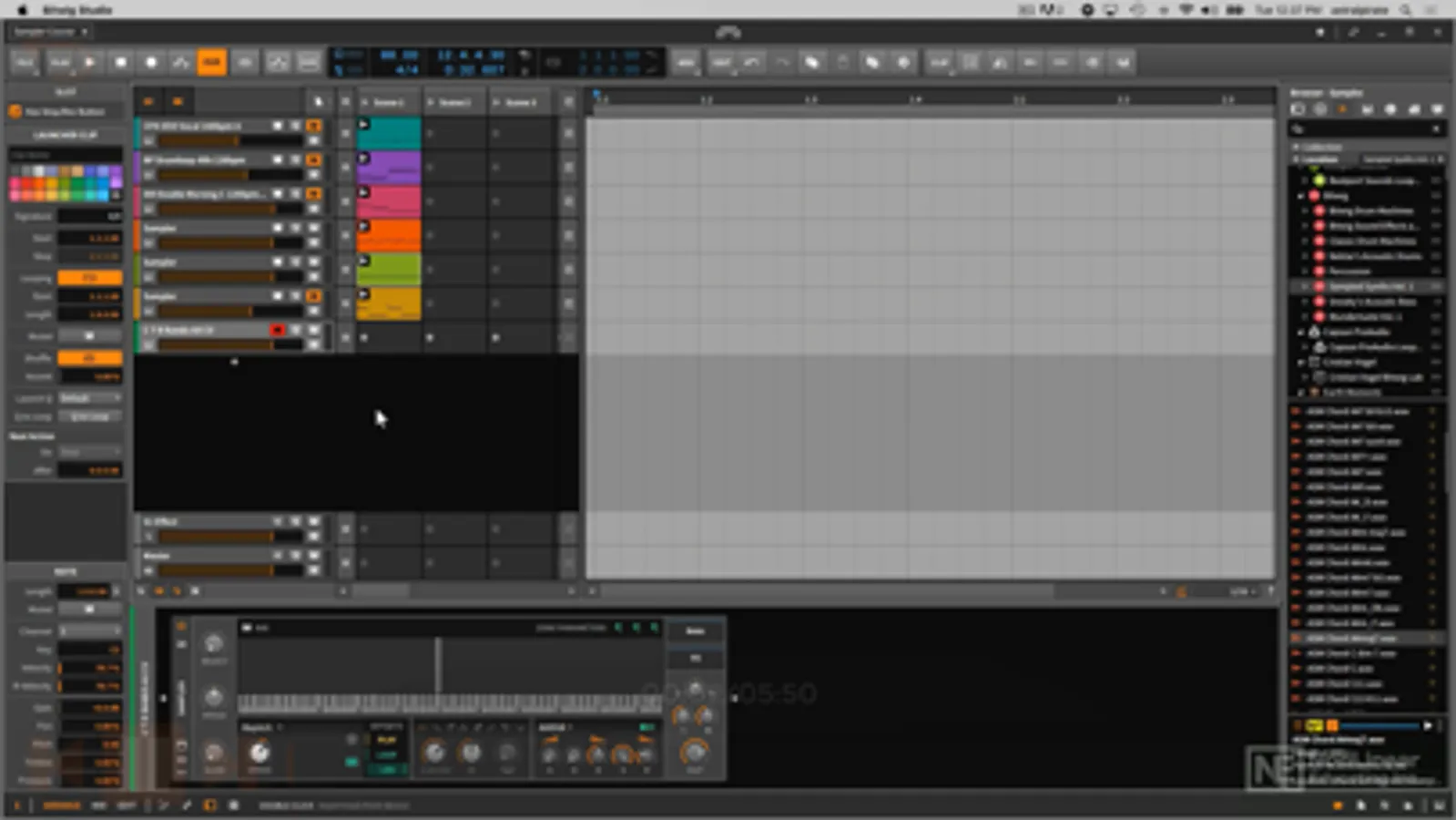Image resolution: width=1456 pixels, height=820 pixels.
Task: Click the transport Record button
Action: coord(150,62)
